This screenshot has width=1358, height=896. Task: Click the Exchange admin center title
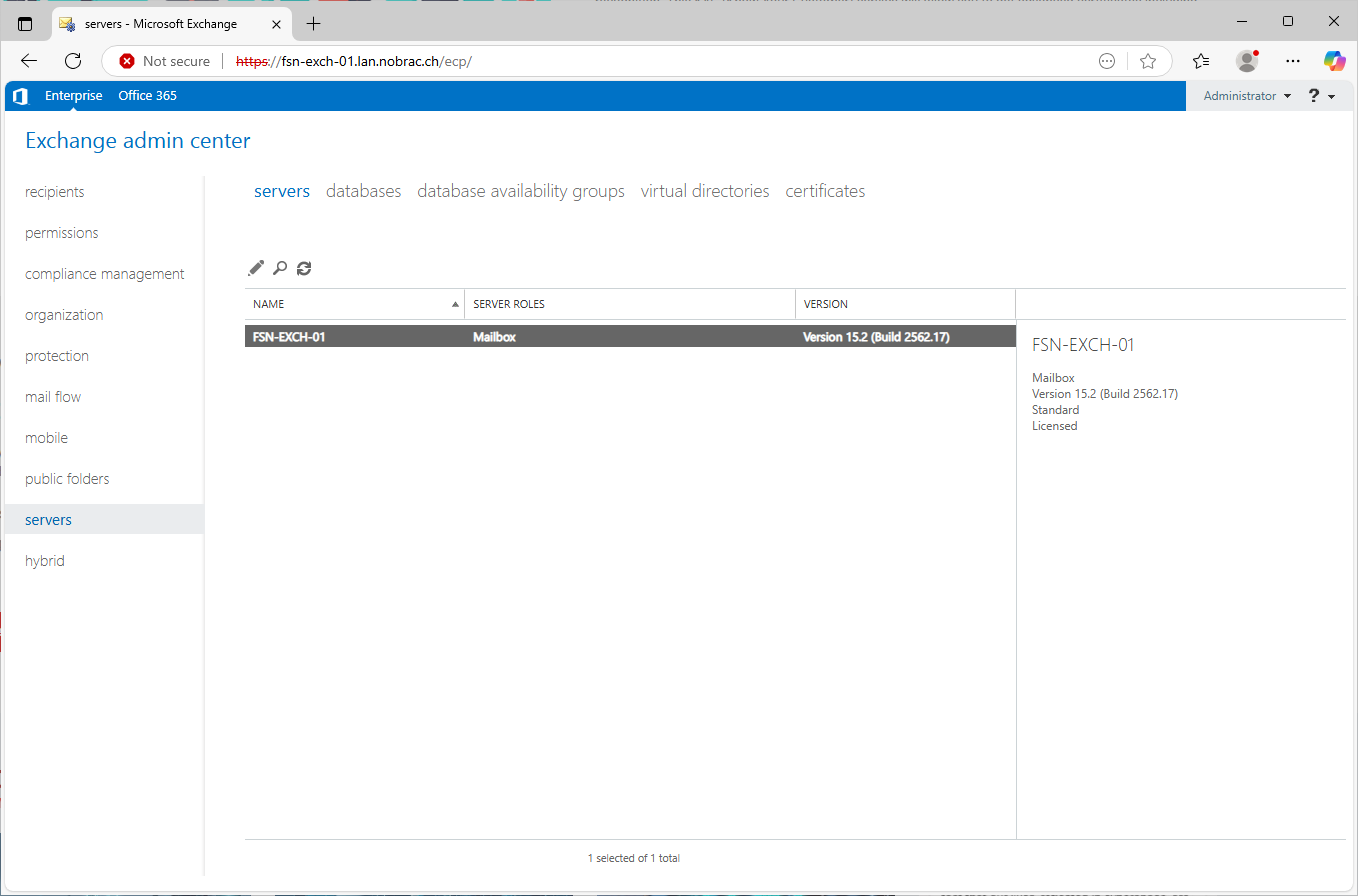[x=138, y=141]
